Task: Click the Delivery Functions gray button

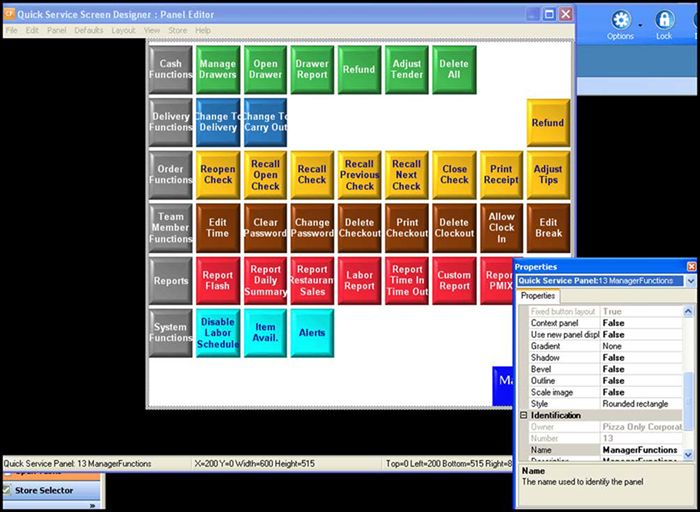Action: (x=171, y=122)
